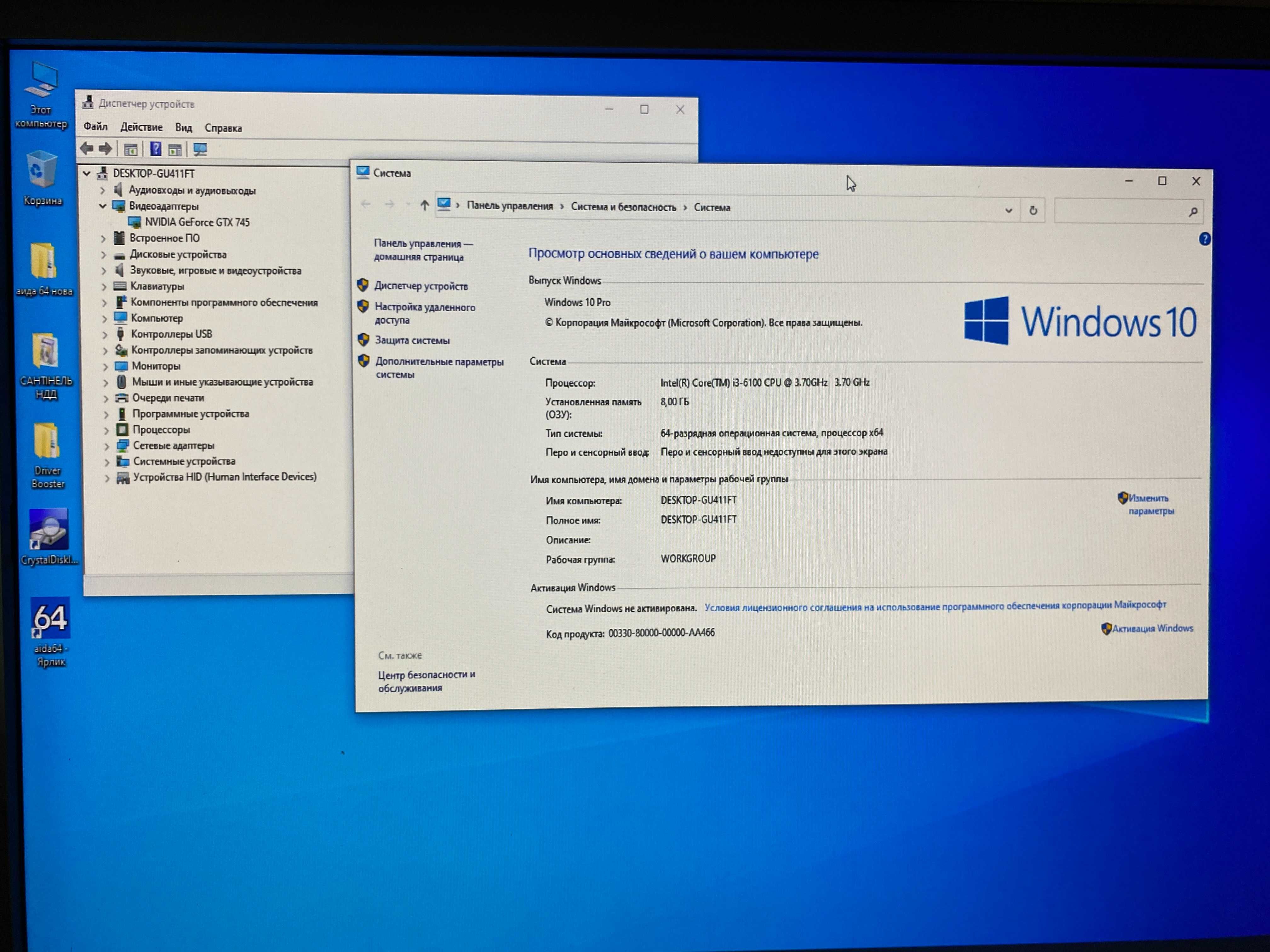This screenshot has width=1270, height=952.
Task: Open Центр безопасности и обслуживания link
Action: (x=426, y=681)
